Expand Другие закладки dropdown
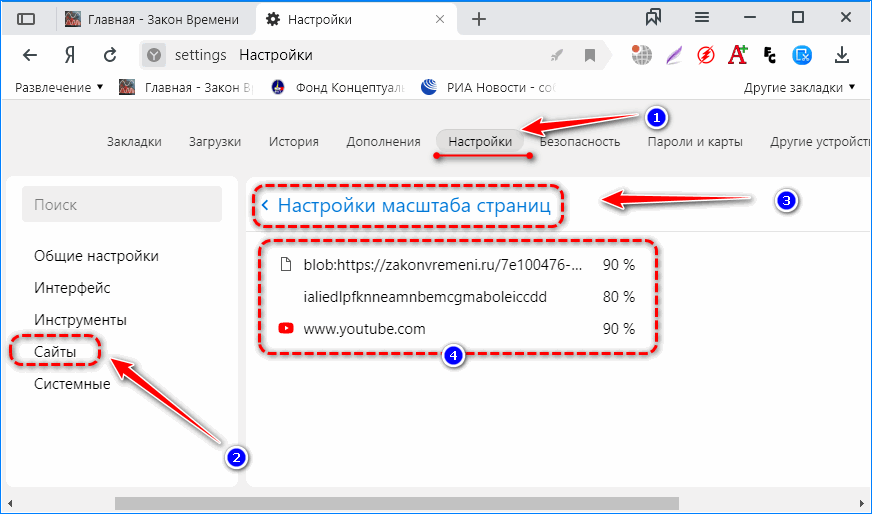Screen dimensions: 872x514 (799, 87)
